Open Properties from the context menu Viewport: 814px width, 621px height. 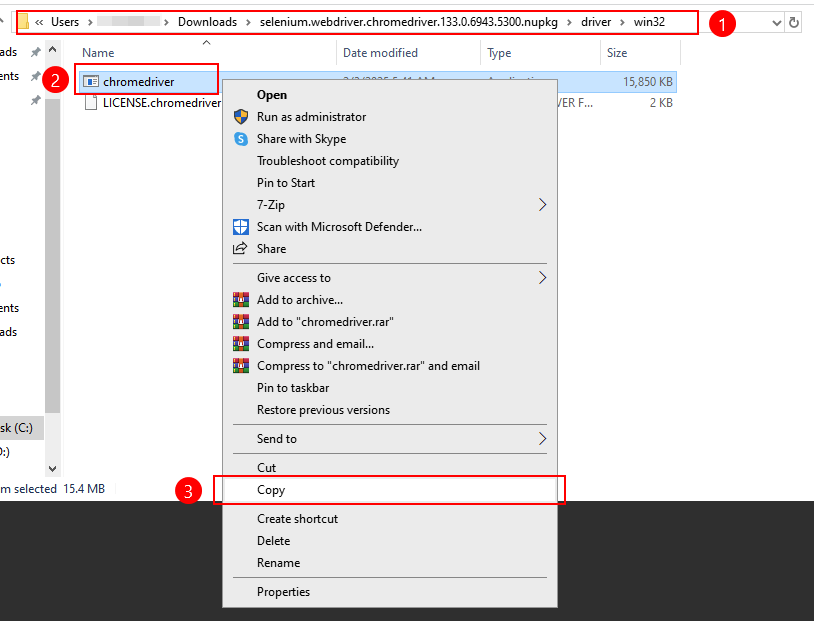[x=390, y=592]
